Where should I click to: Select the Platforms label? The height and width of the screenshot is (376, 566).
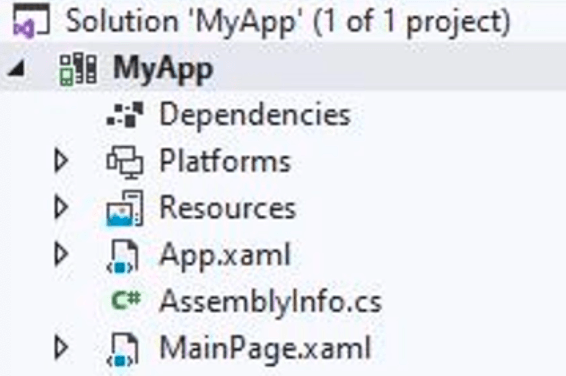[225, 161]
